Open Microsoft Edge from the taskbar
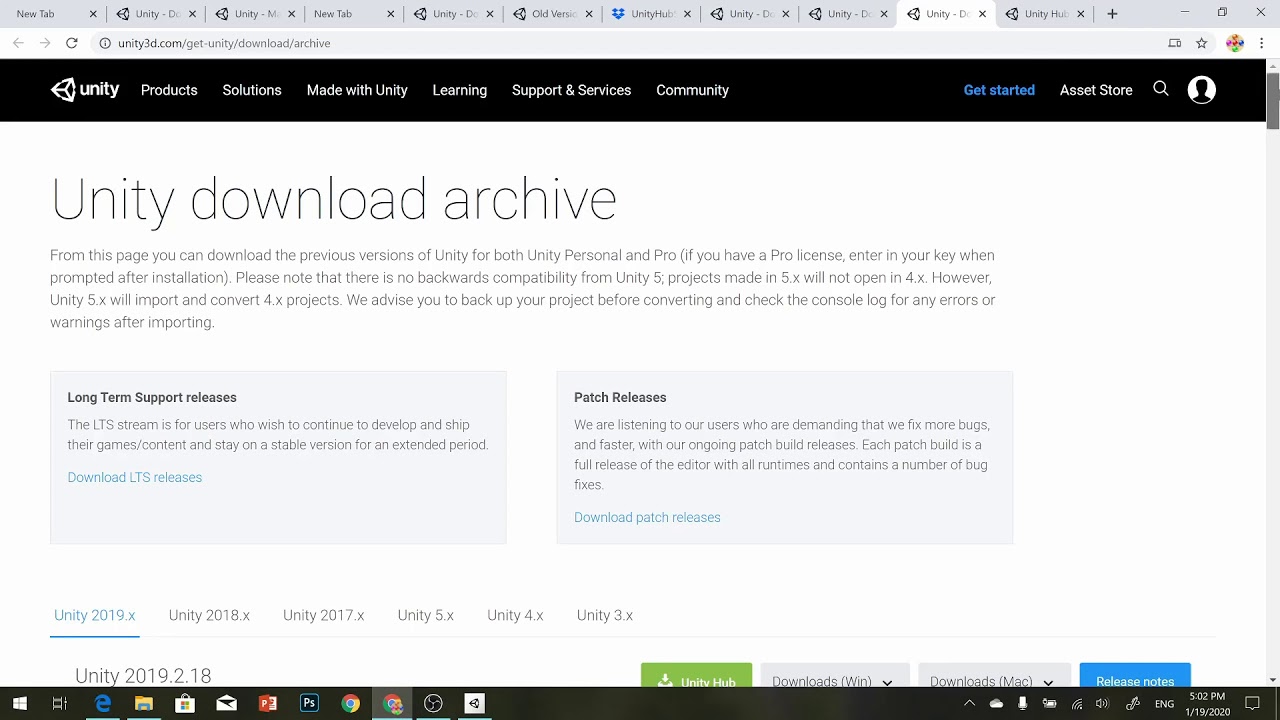The image size is (1280, 720). point(103,703)
